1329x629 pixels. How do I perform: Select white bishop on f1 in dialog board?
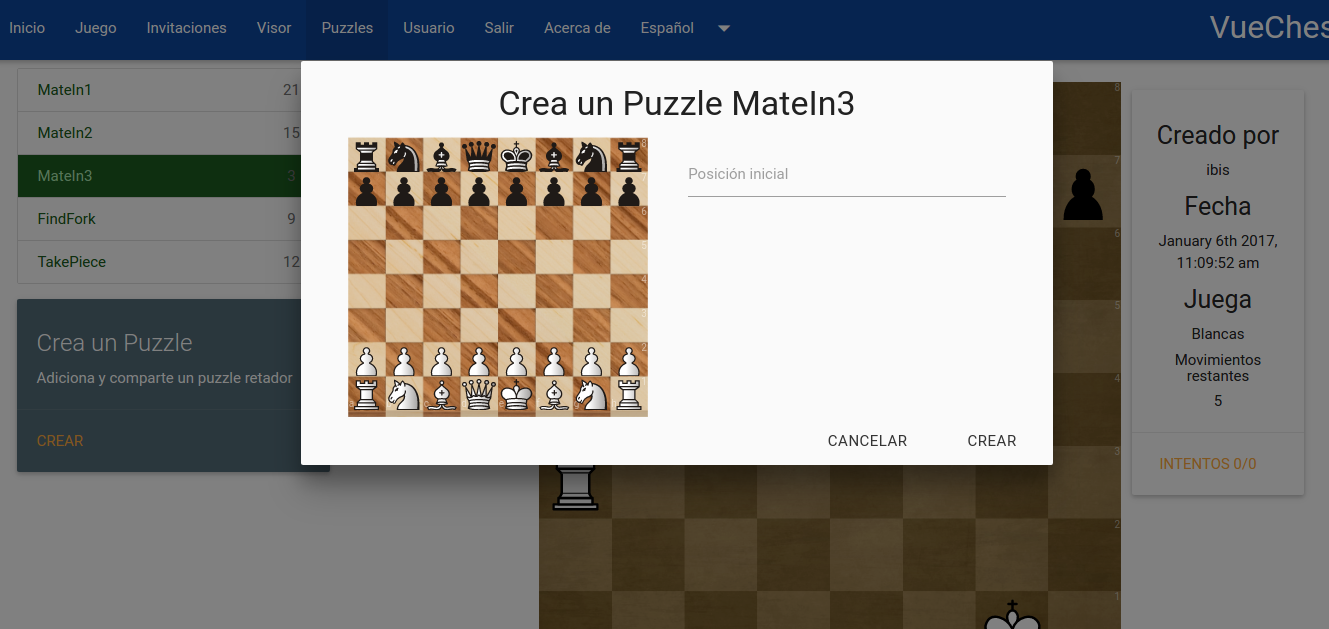554,395
